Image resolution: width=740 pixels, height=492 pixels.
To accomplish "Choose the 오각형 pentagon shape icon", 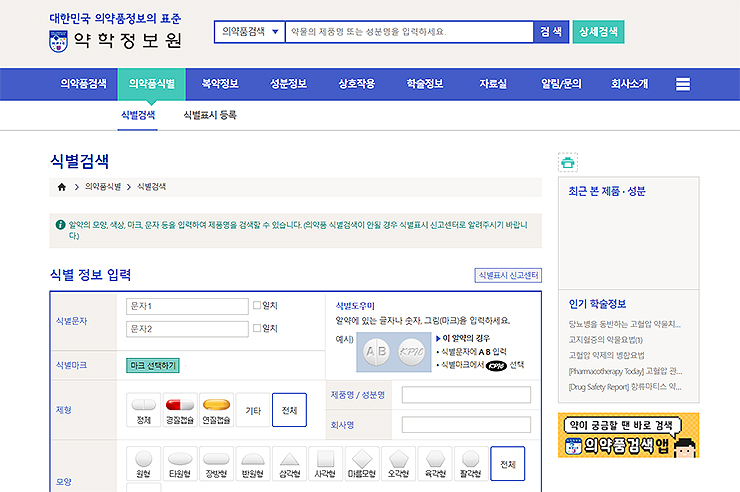I will 398,464.
